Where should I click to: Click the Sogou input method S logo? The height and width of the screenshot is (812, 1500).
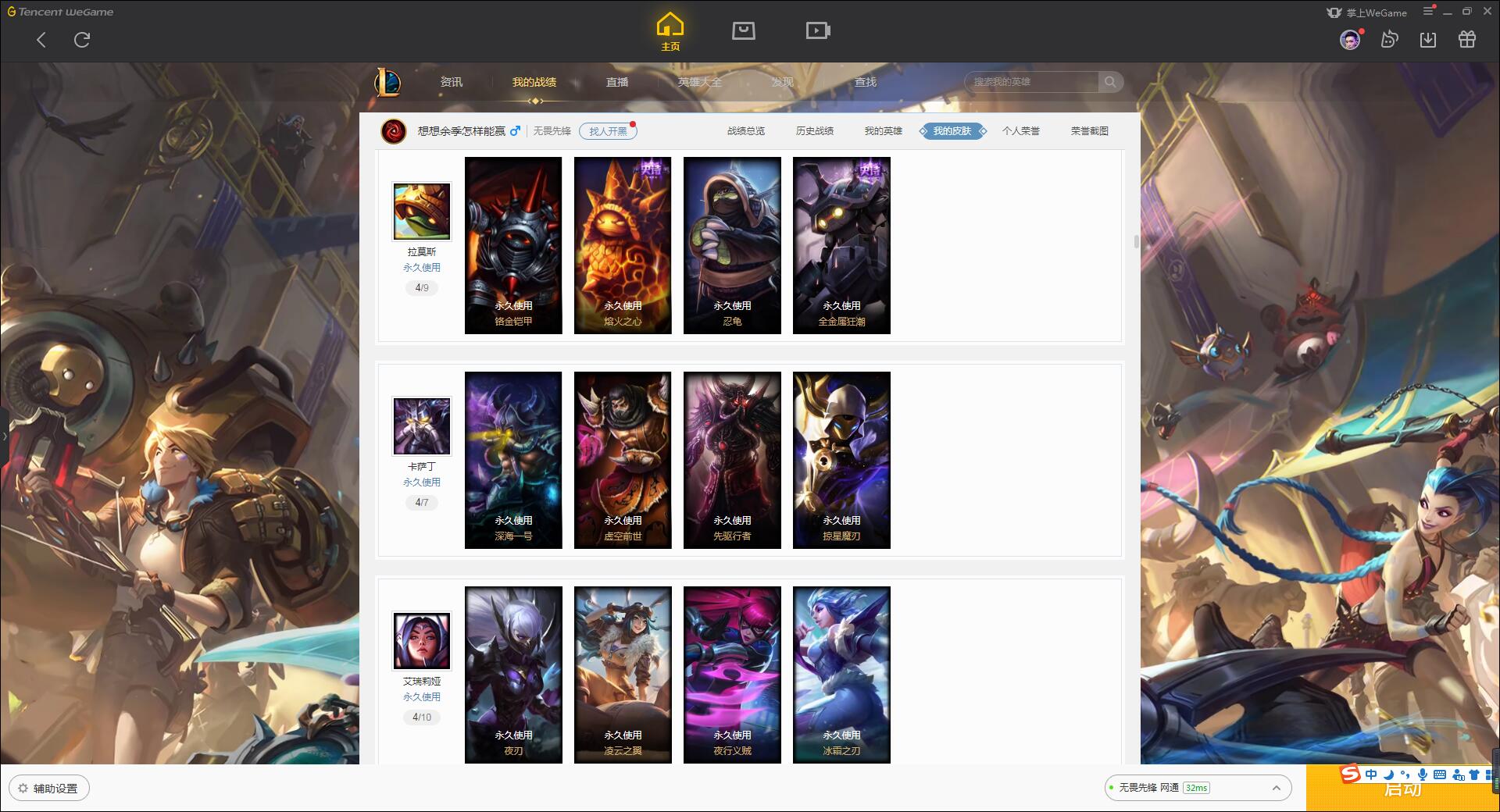pos(1350,775)
